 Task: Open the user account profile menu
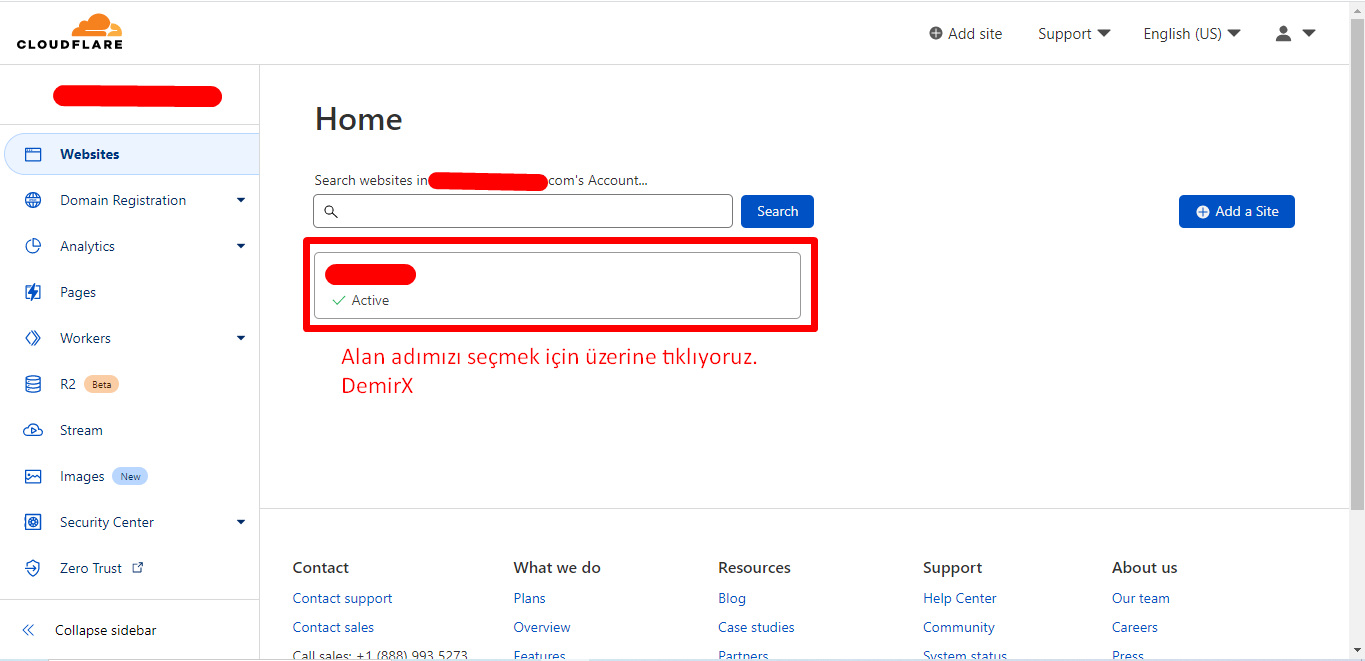1295,33
